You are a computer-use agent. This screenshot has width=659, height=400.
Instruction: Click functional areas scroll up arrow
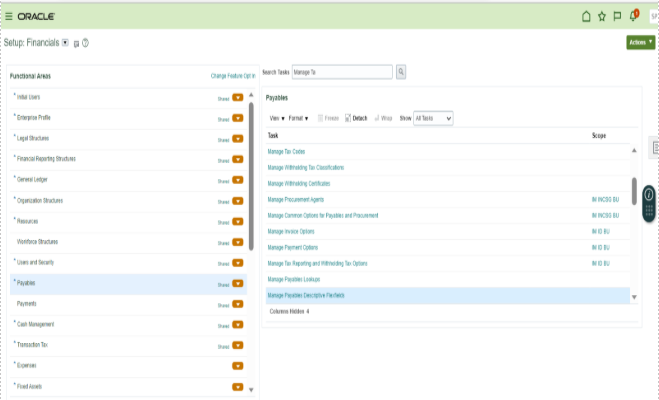pos(251,95)
